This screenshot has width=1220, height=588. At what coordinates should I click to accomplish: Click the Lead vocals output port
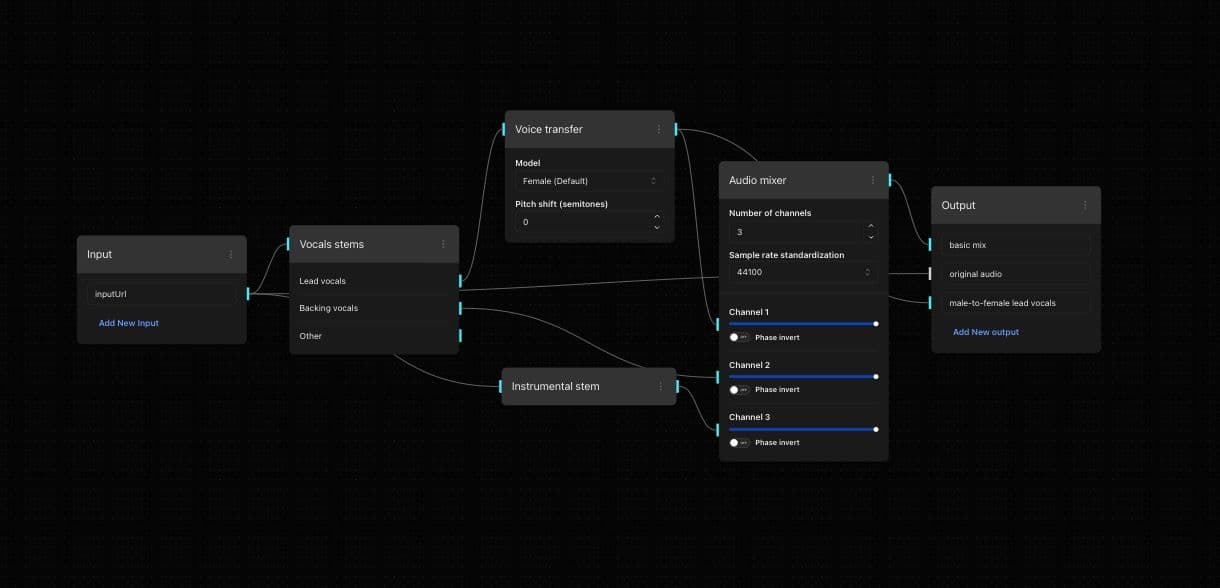[460, 281]
